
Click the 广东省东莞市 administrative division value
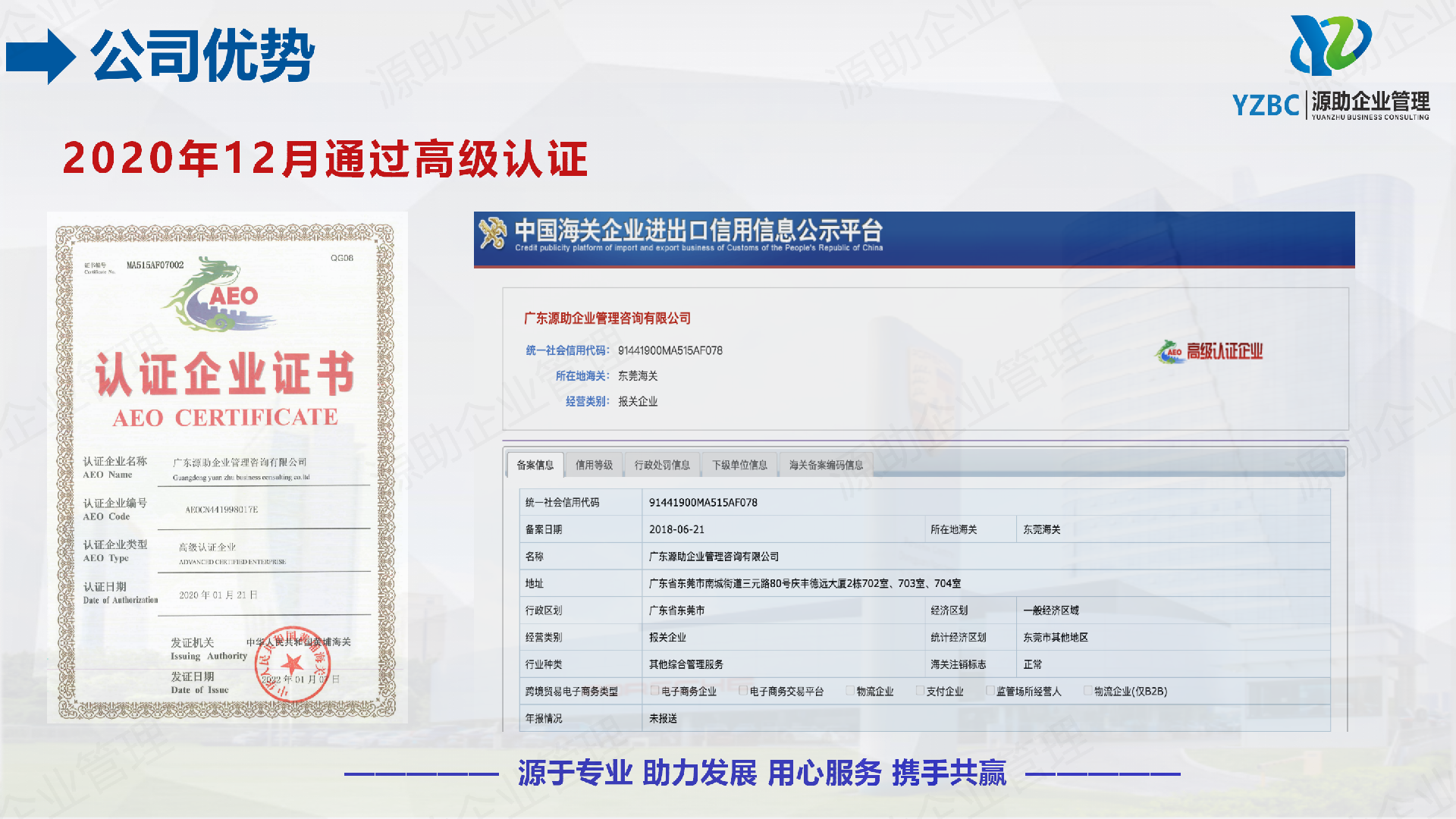click(676, 610)
